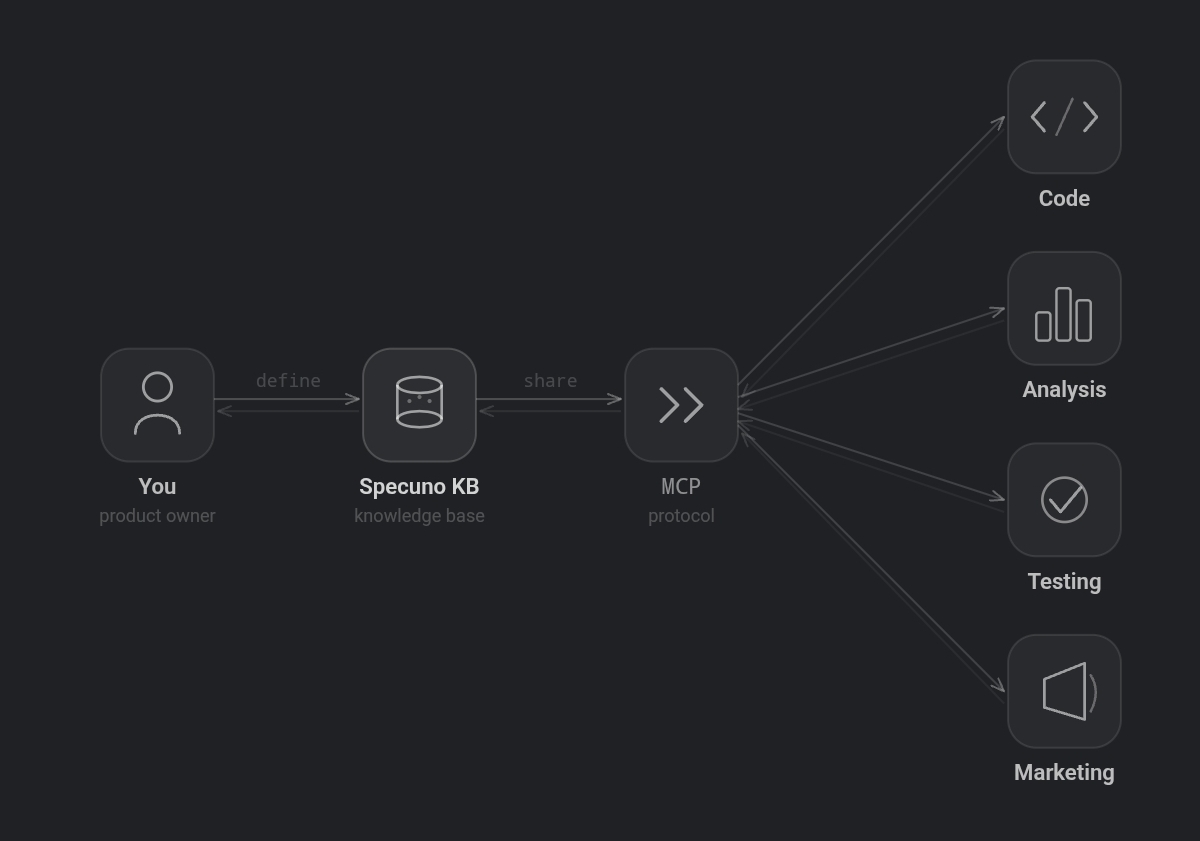This screenshot has width=1200, height=841.
Task: Toggle the megaphone symbol in Marketing node
Action: click(x=1062, y=691)
